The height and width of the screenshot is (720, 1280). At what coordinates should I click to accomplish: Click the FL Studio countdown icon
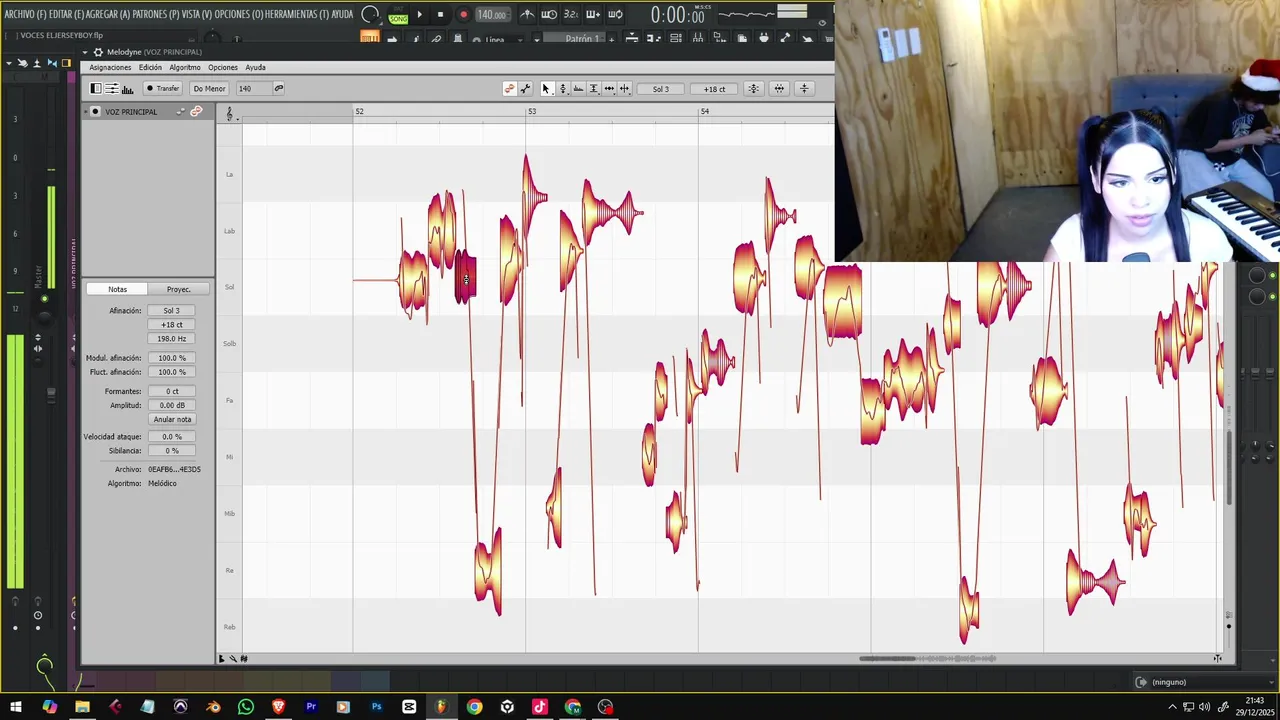point(571,14)
